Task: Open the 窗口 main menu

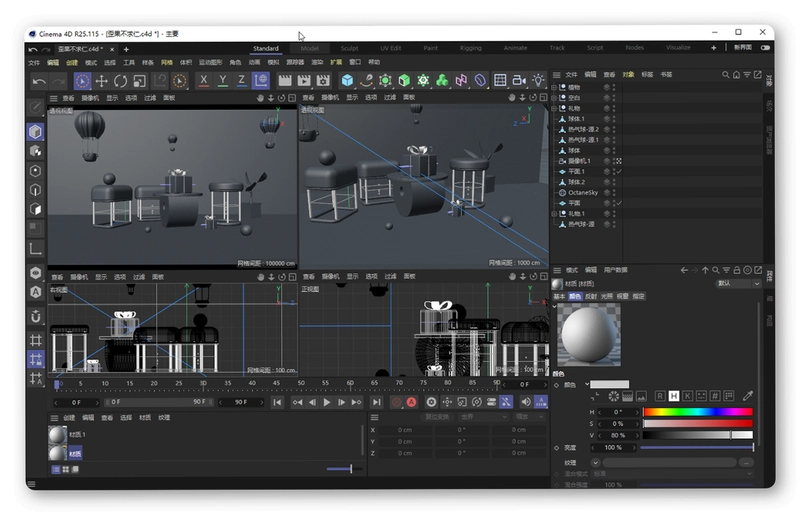Action: click(x=355, y=62)
